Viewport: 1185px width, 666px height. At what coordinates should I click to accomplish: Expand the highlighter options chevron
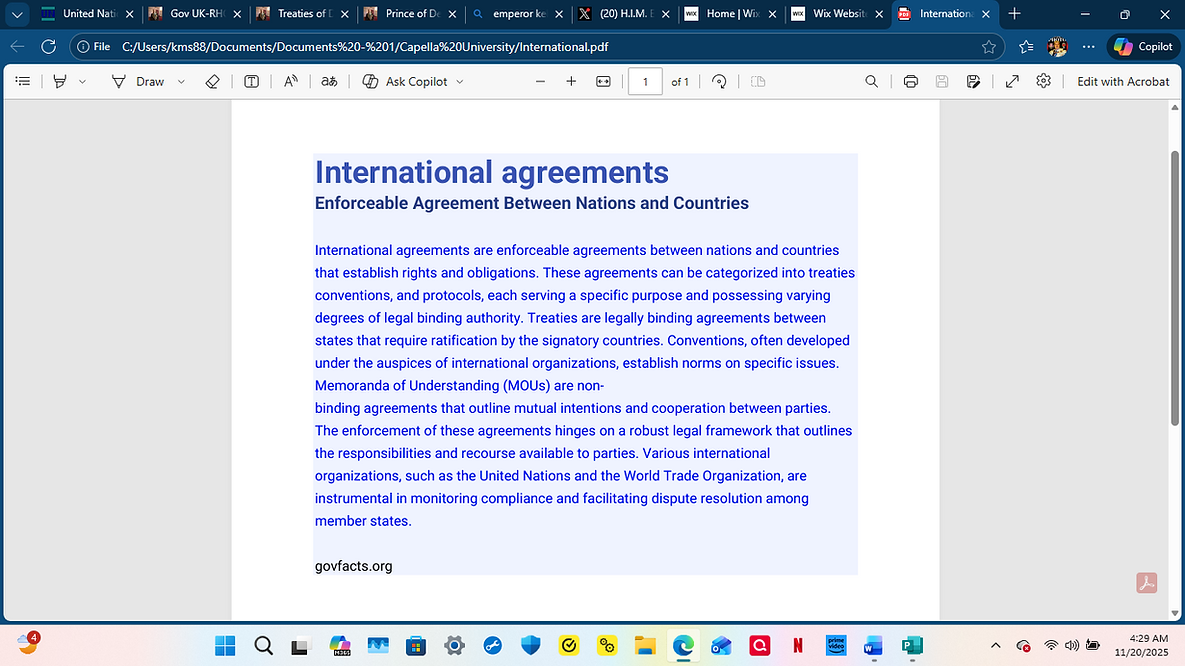point(84,81)
